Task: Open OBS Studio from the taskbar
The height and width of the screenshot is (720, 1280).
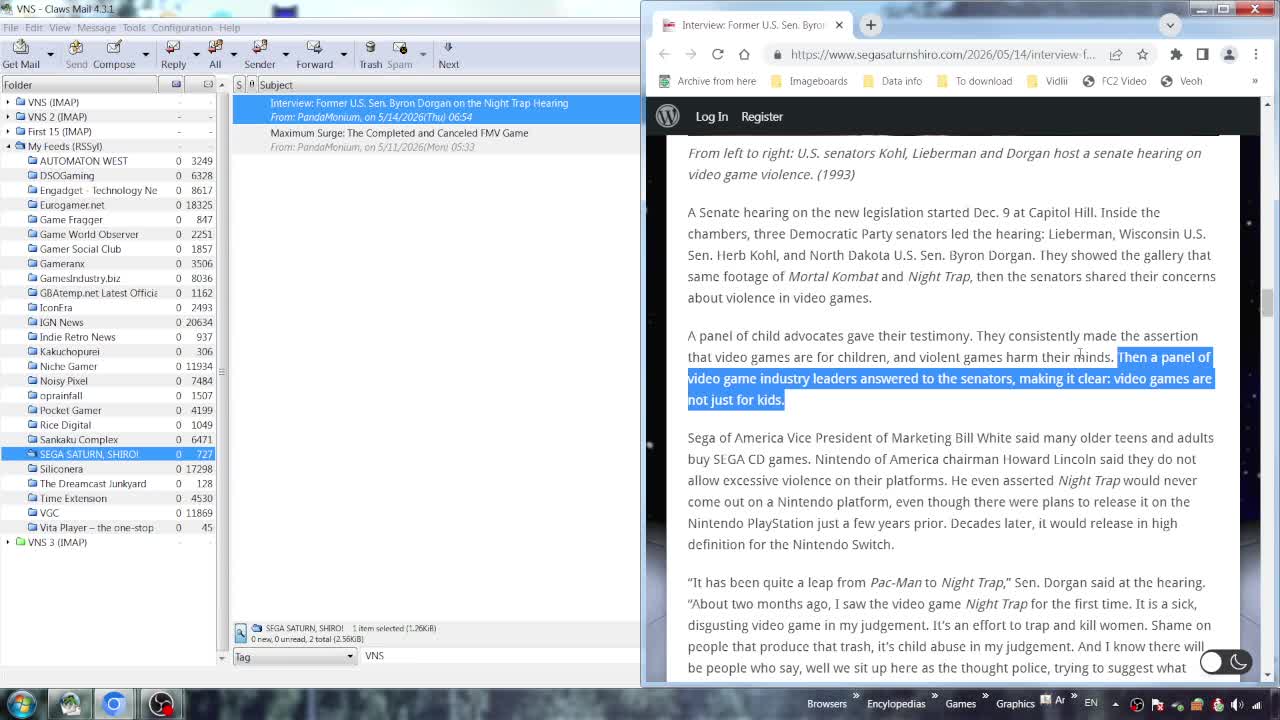Action: click(161, 704)
